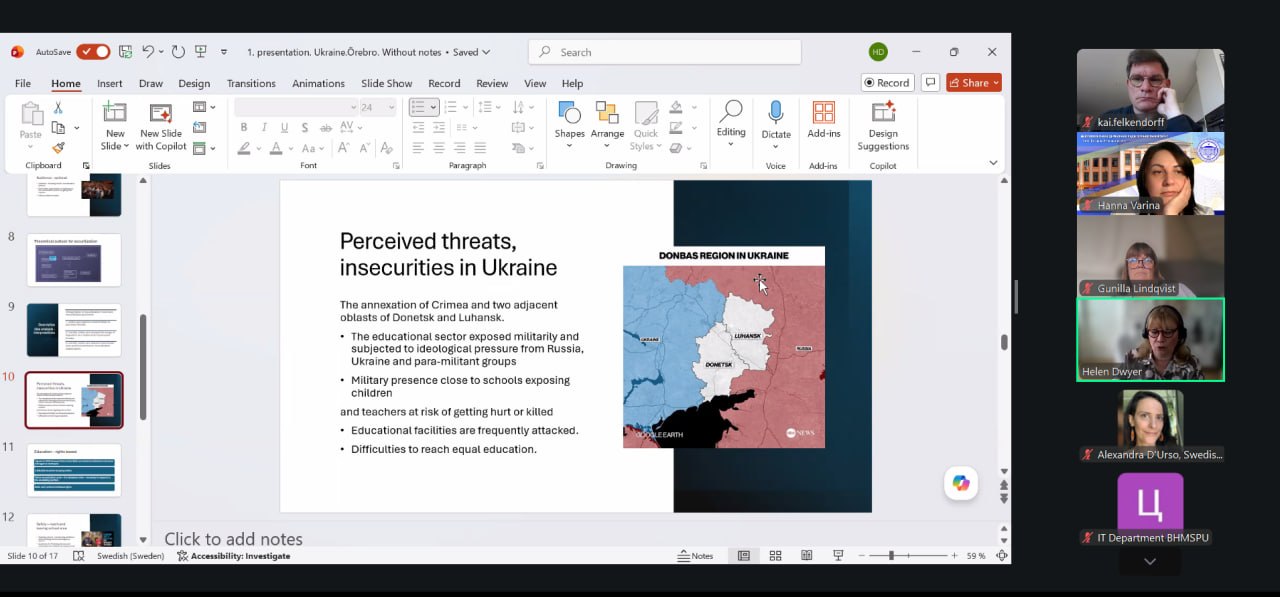
Task: Click the Design Suggestions icon
Action: (883, 126)
